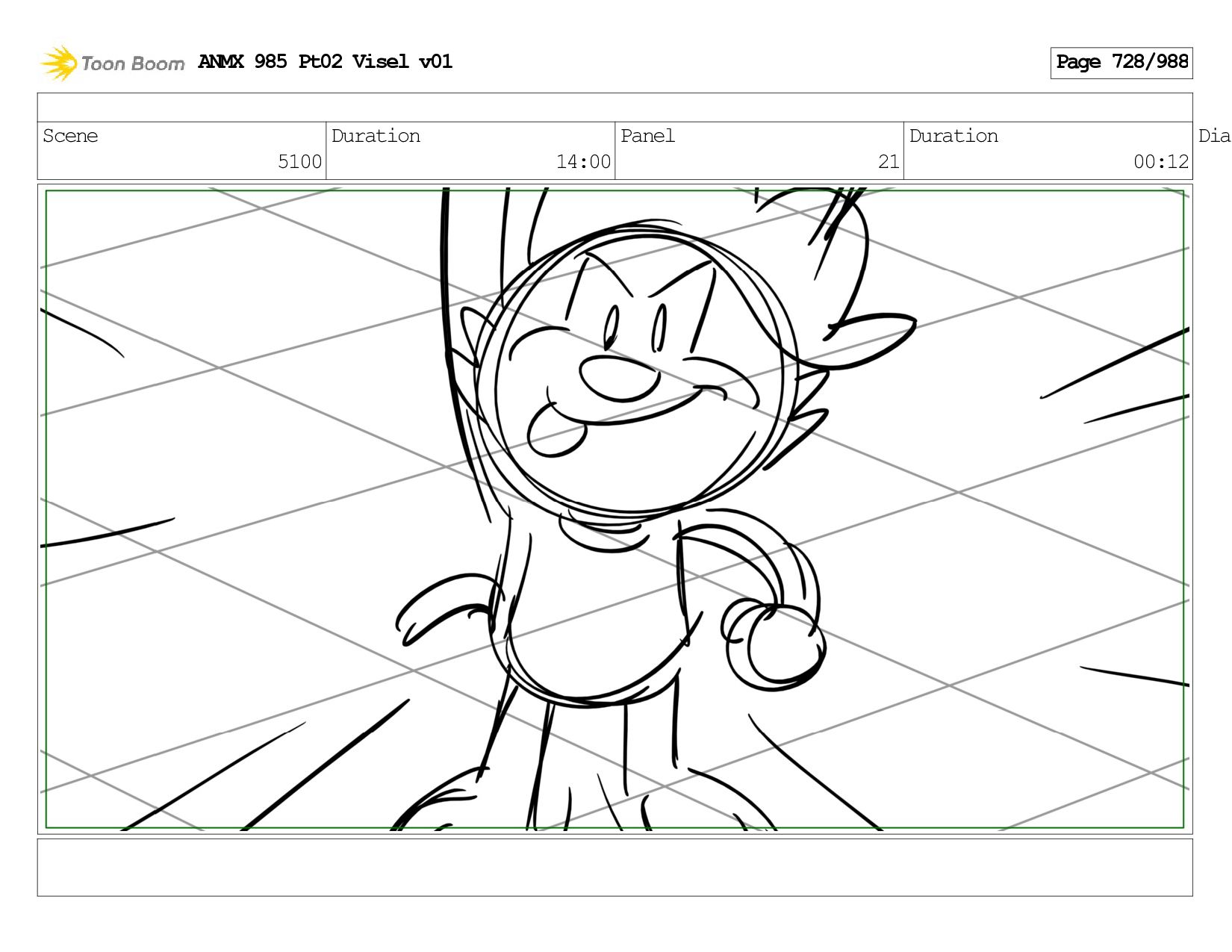Screen dimensions: 1232x952
Task: Click the blank header strip above Scene row
Action: [x=615, y=108]
